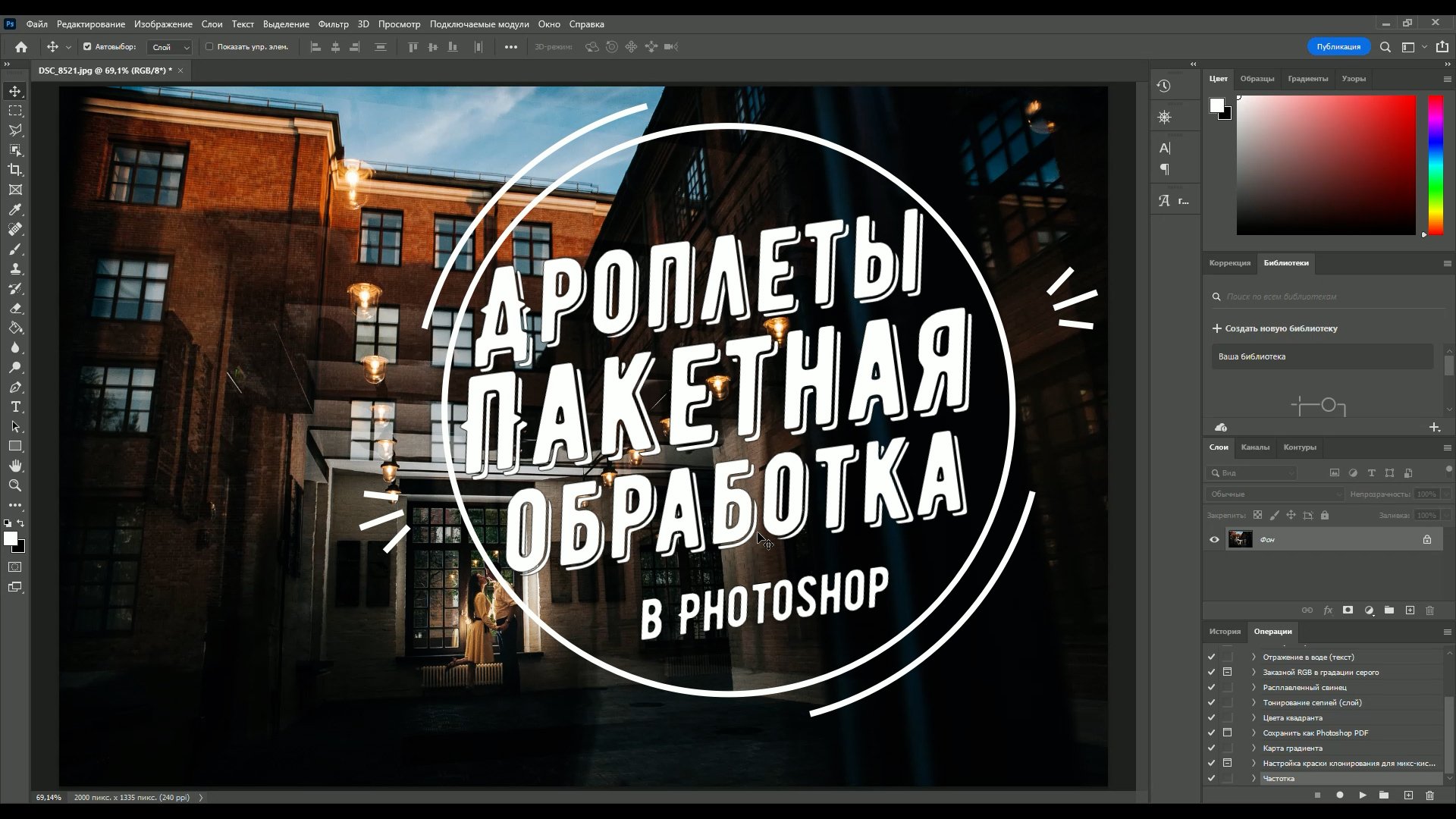Pick a color in the red color field
Image resolution: width=1456 pixels, height=819 pixels.
(x=1326, y=165)
